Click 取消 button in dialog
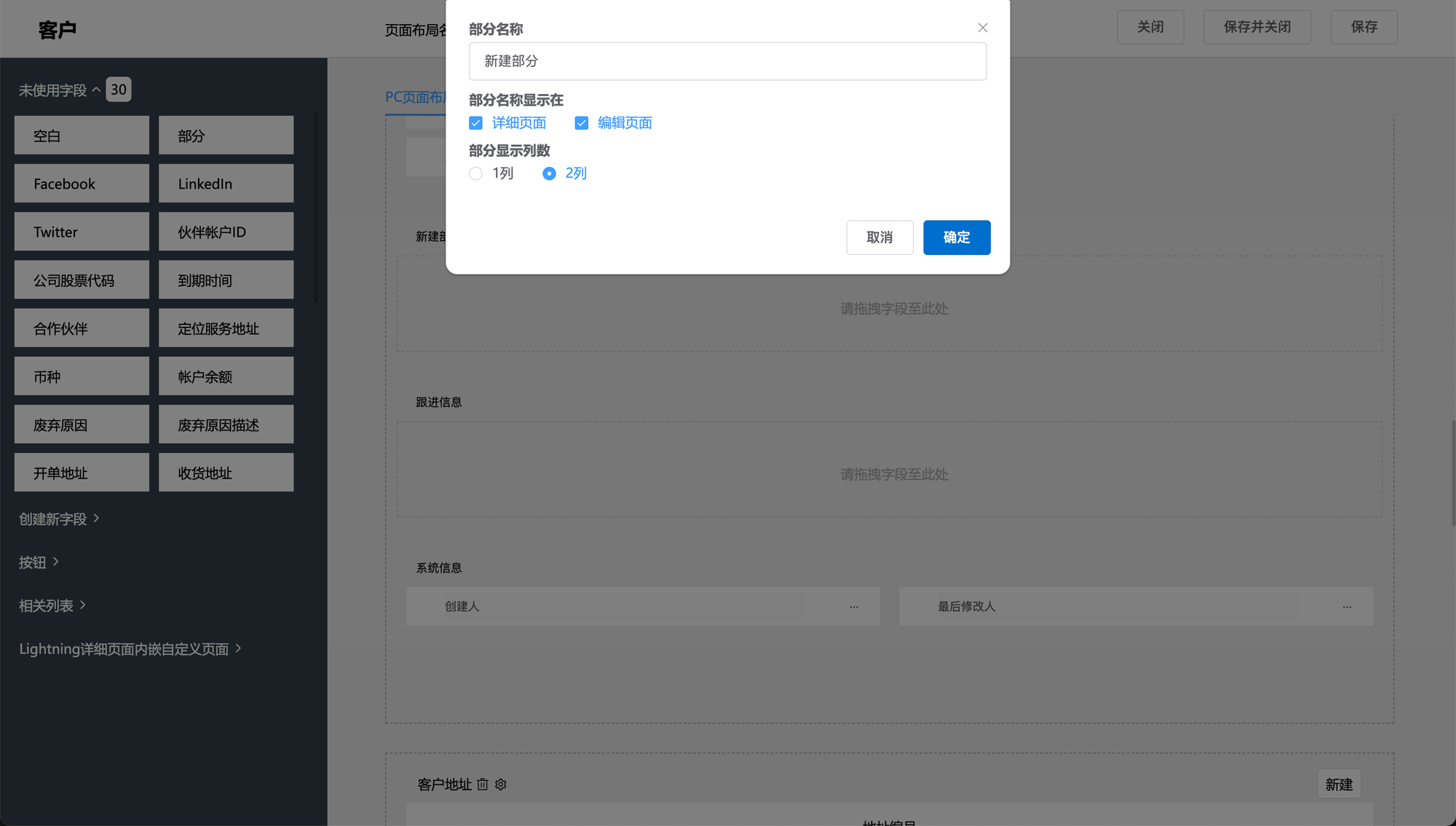1456x826 pixels. pyautogui.click(x=879, y=237)
